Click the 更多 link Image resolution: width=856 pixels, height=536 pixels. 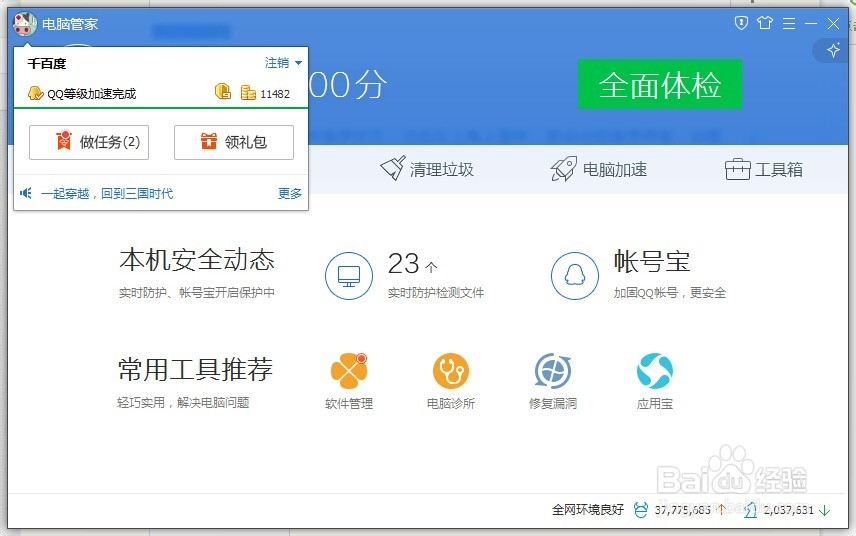click(289, 193)
